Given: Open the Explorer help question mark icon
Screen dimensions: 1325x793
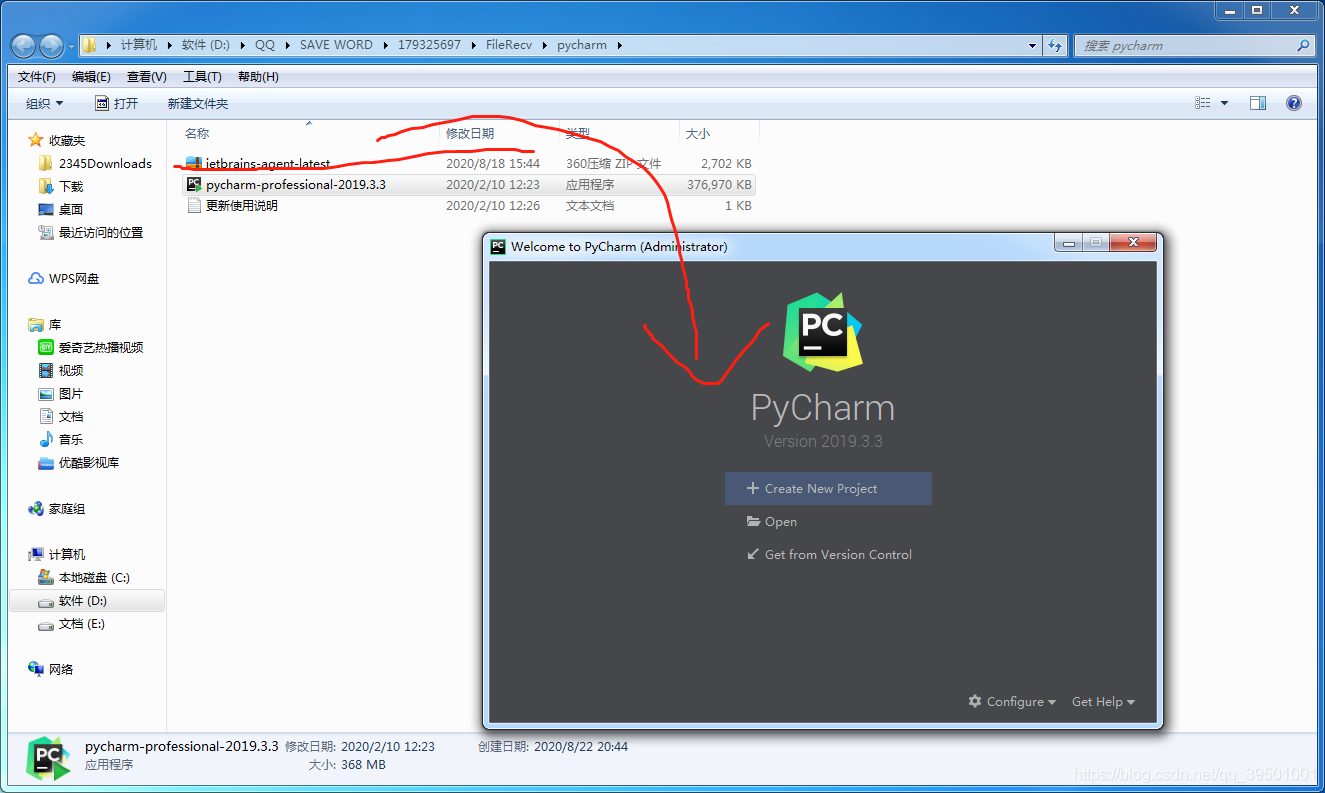Looking at the screenshot, I should 1294,103.
